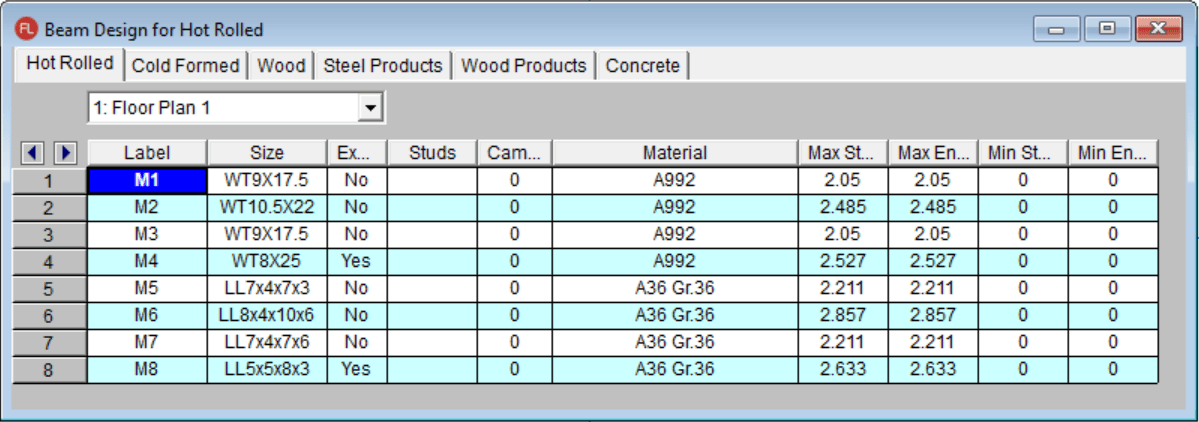This screenshot has height=422, width=1199.
Task: Click the left scroll arrow icon
Action: pyautogui.click(x=32, y=153)
